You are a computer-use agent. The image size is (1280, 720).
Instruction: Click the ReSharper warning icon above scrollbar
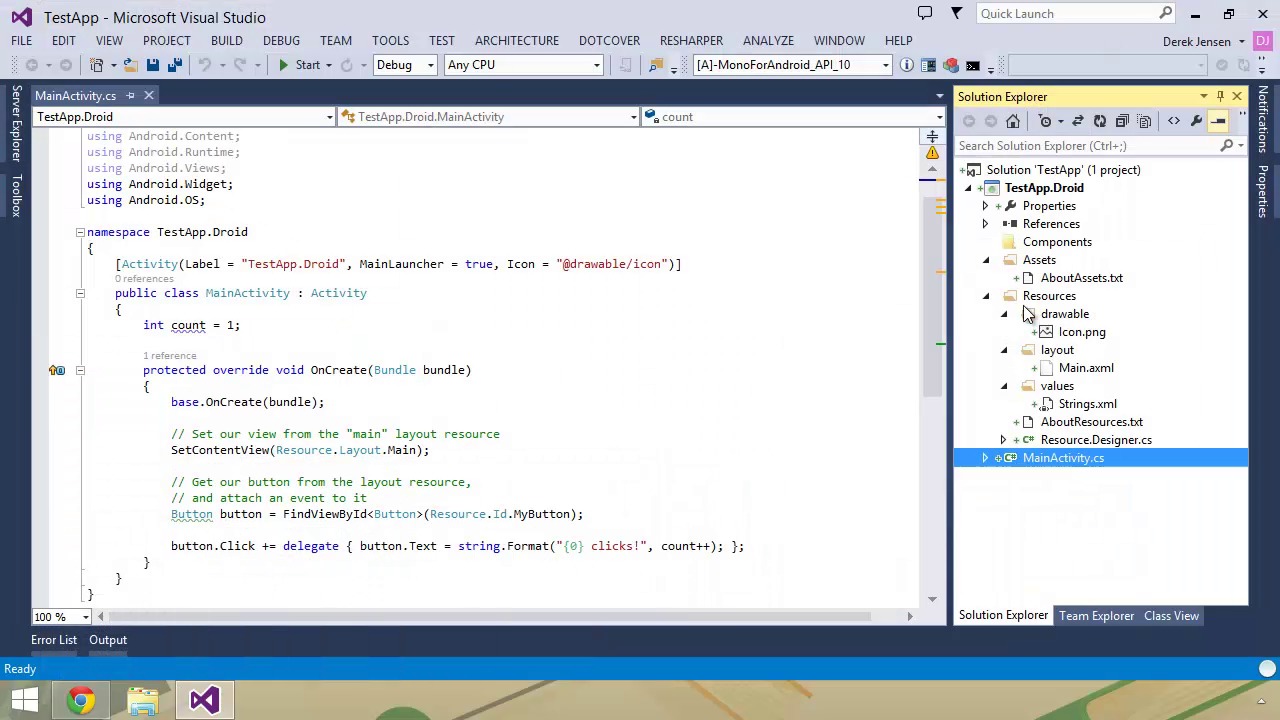click(932, 153)
